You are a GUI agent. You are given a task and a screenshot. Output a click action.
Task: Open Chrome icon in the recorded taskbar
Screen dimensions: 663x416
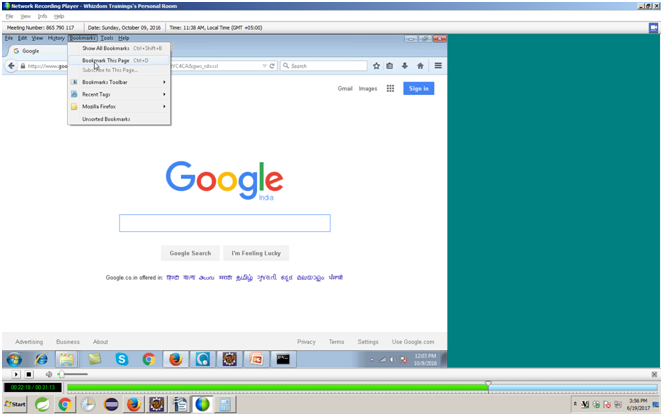pos(148,359)
